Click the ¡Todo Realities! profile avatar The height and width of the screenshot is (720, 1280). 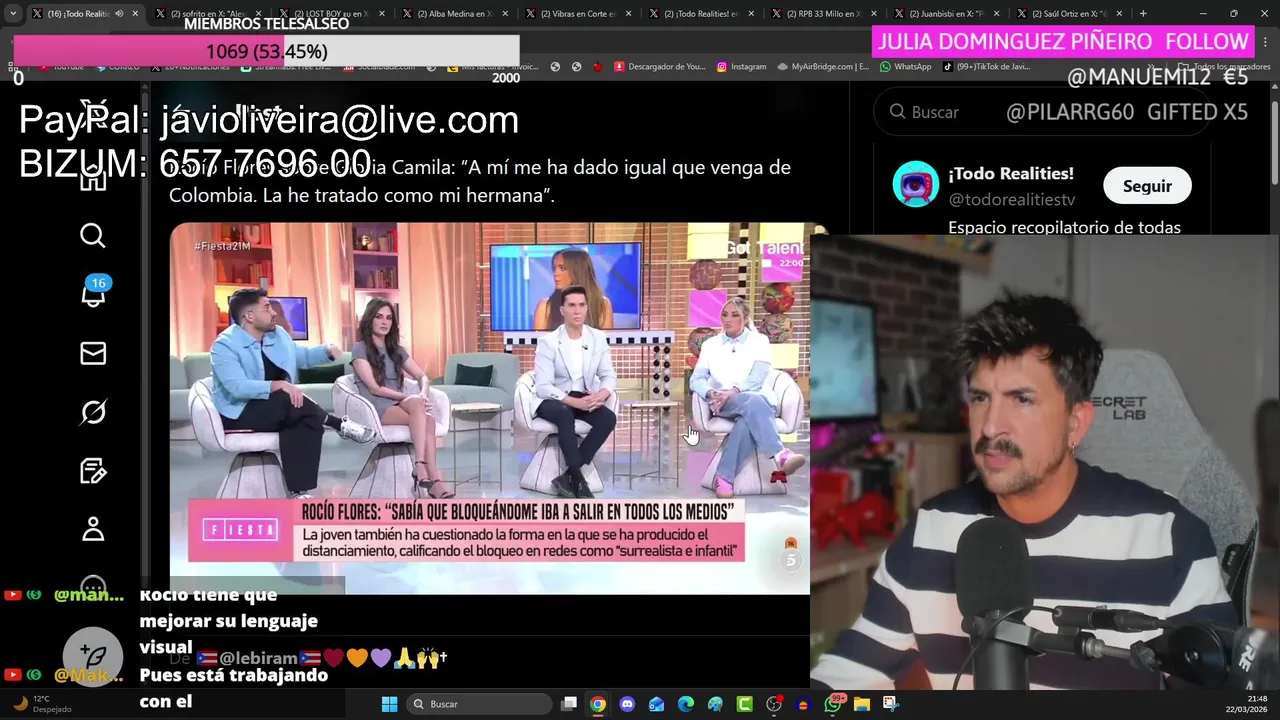pyautogui.click(x=915, y=185)
